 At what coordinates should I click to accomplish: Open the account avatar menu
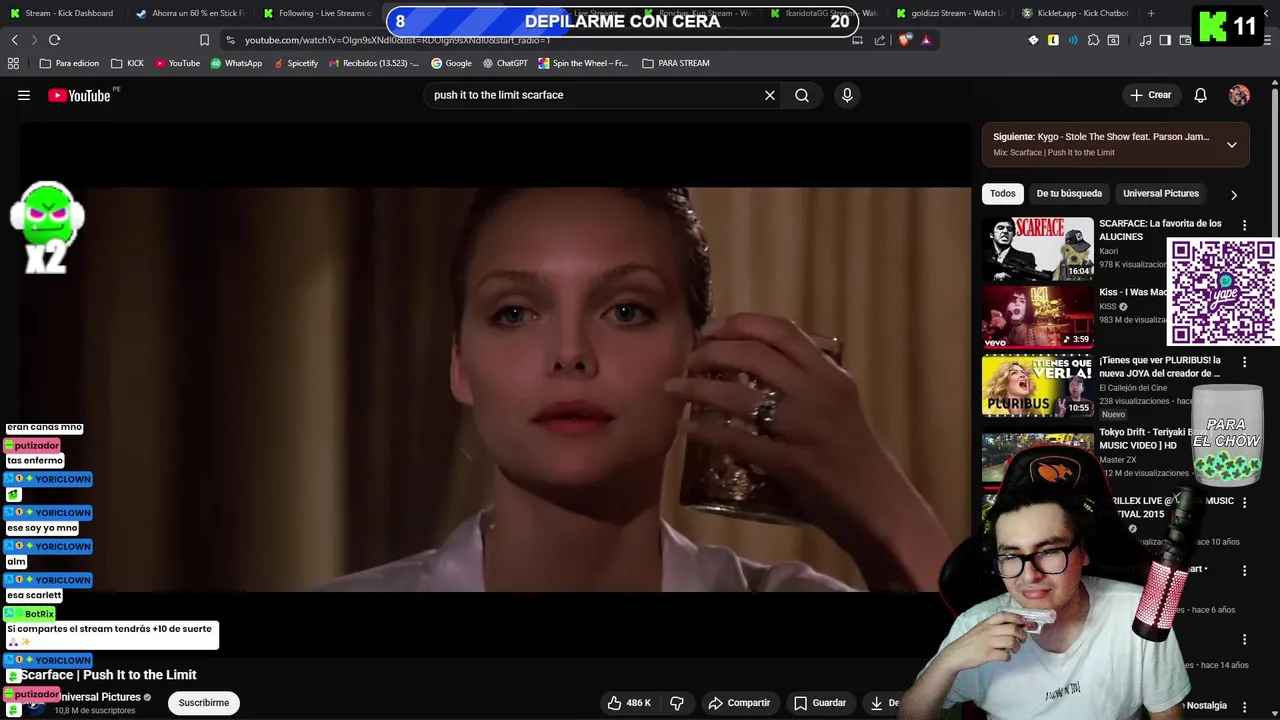tap(1239, 95)
